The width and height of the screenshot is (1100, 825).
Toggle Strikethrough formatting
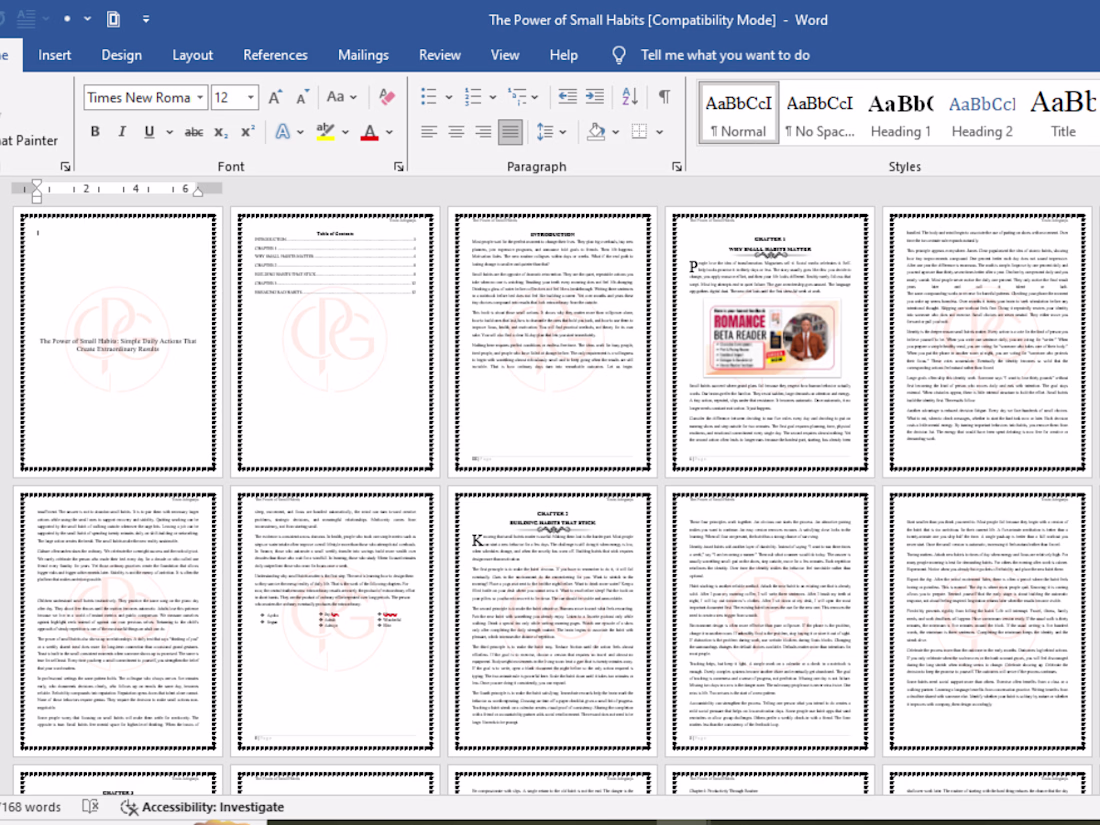tap(194, 131)
